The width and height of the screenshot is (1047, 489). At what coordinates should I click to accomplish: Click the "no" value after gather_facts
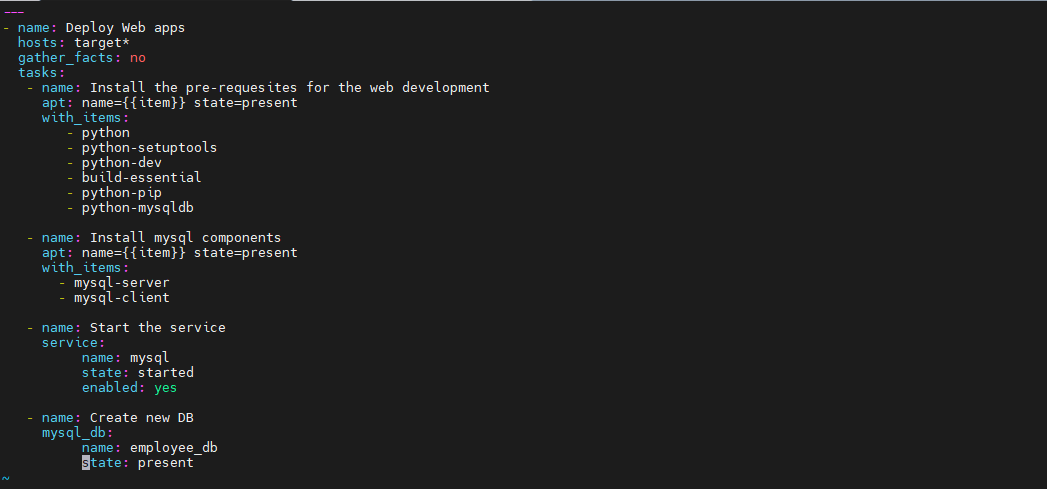[x=137, y=57]
